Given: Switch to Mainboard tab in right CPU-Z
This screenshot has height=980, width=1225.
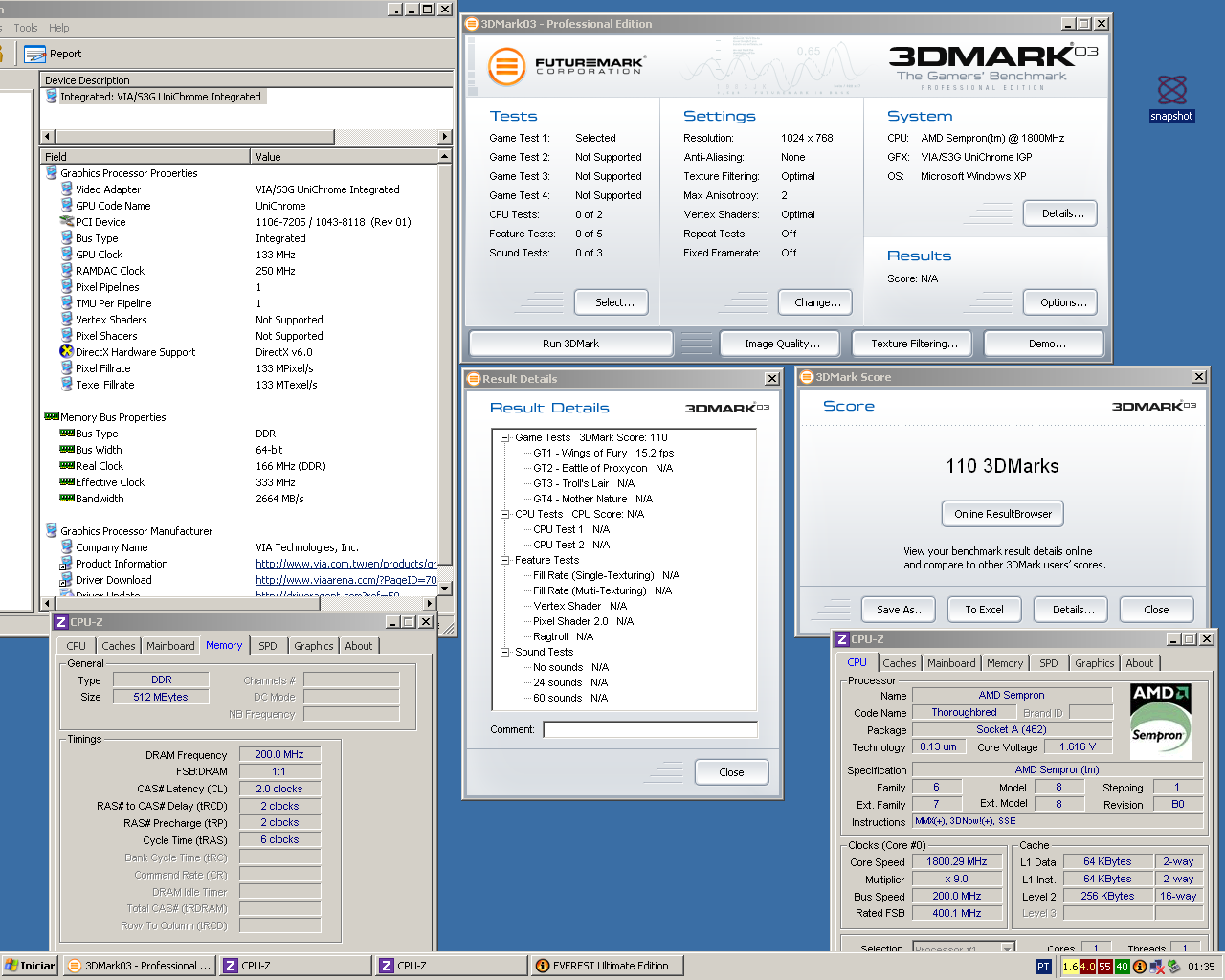Looking at the screenshot, I should (951, 663).
